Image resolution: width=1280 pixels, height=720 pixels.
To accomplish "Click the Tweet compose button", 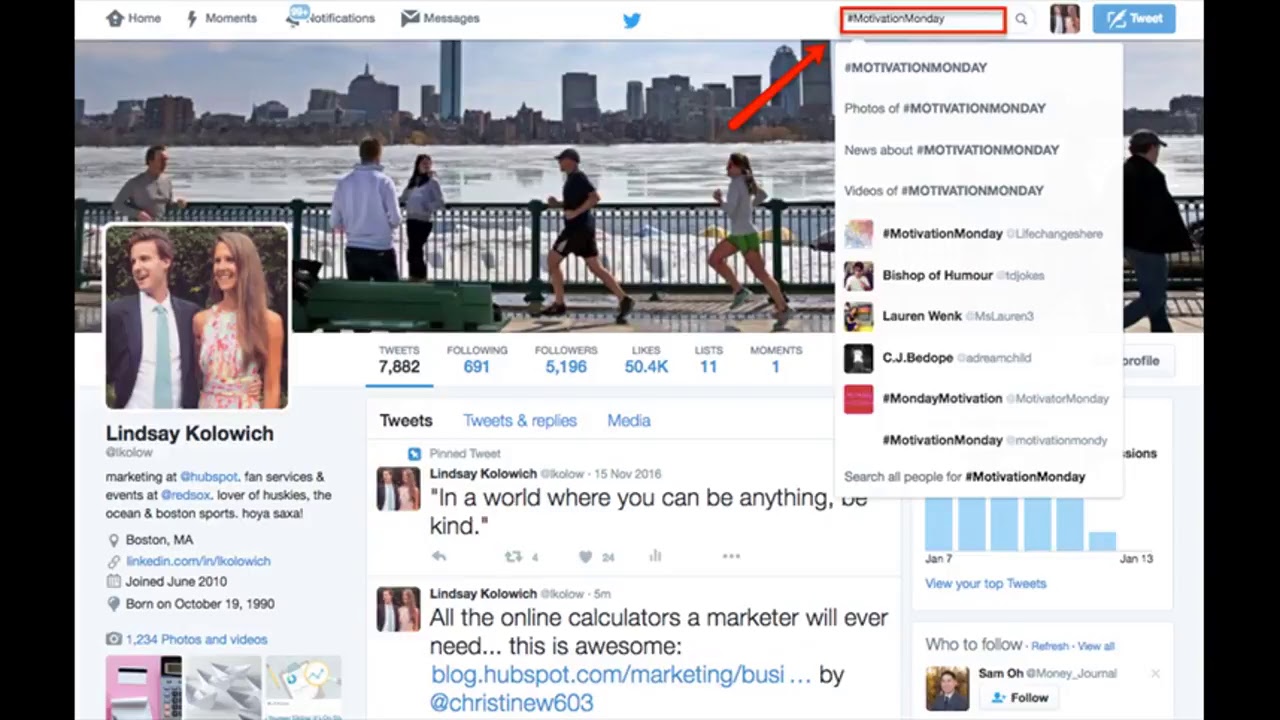I will tap(1134, 19).
